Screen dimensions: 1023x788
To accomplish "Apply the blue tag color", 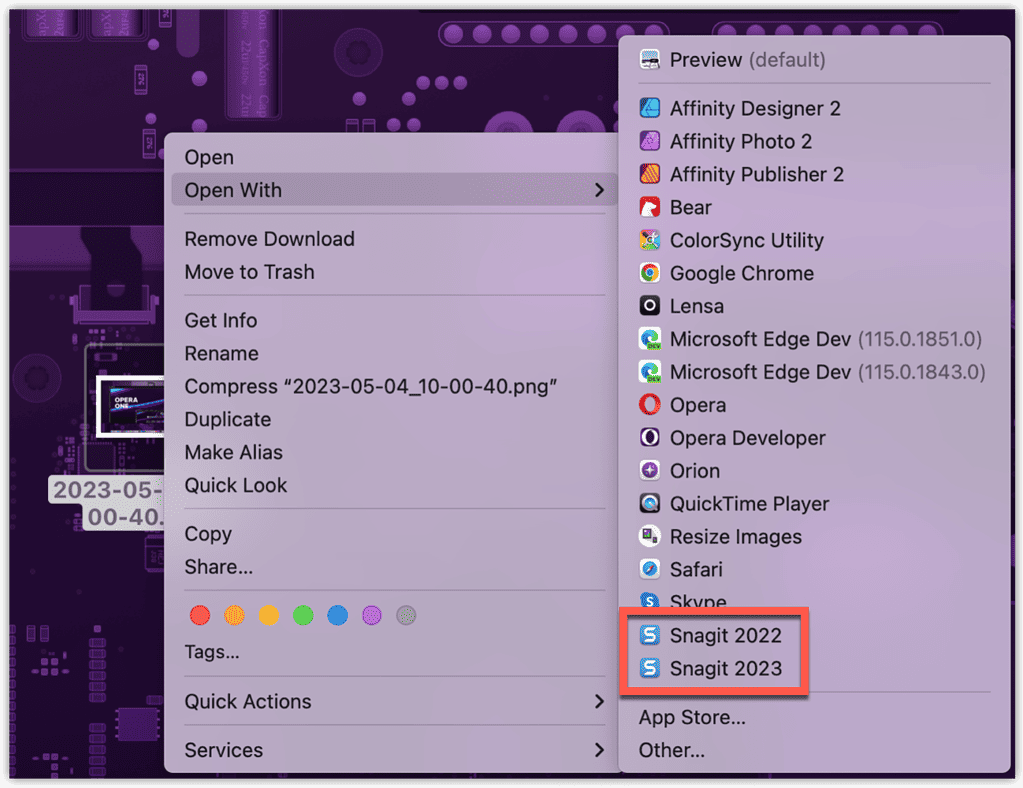I will point(337,614).
